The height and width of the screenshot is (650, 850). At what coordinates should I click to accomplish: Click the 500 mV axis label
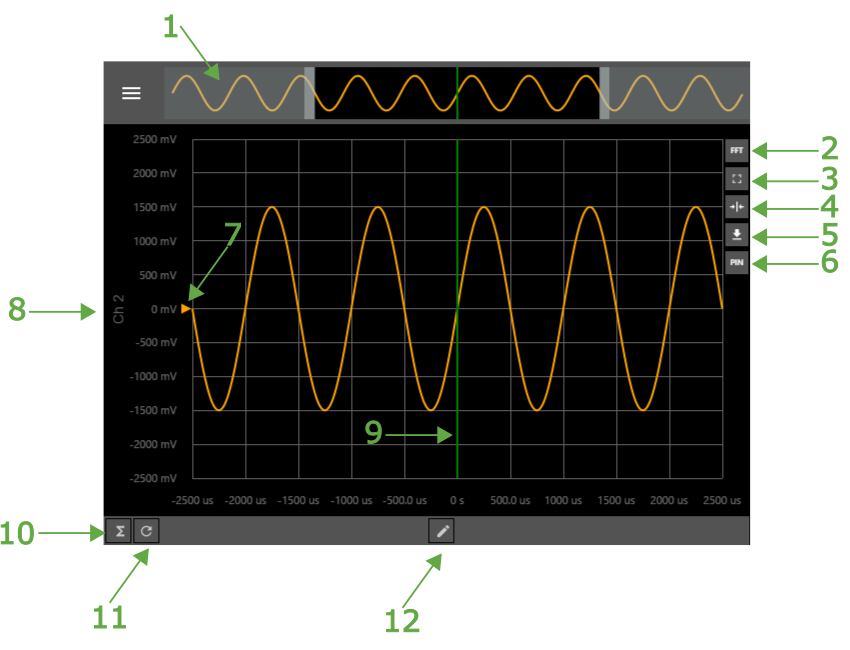tap(158, 275)
